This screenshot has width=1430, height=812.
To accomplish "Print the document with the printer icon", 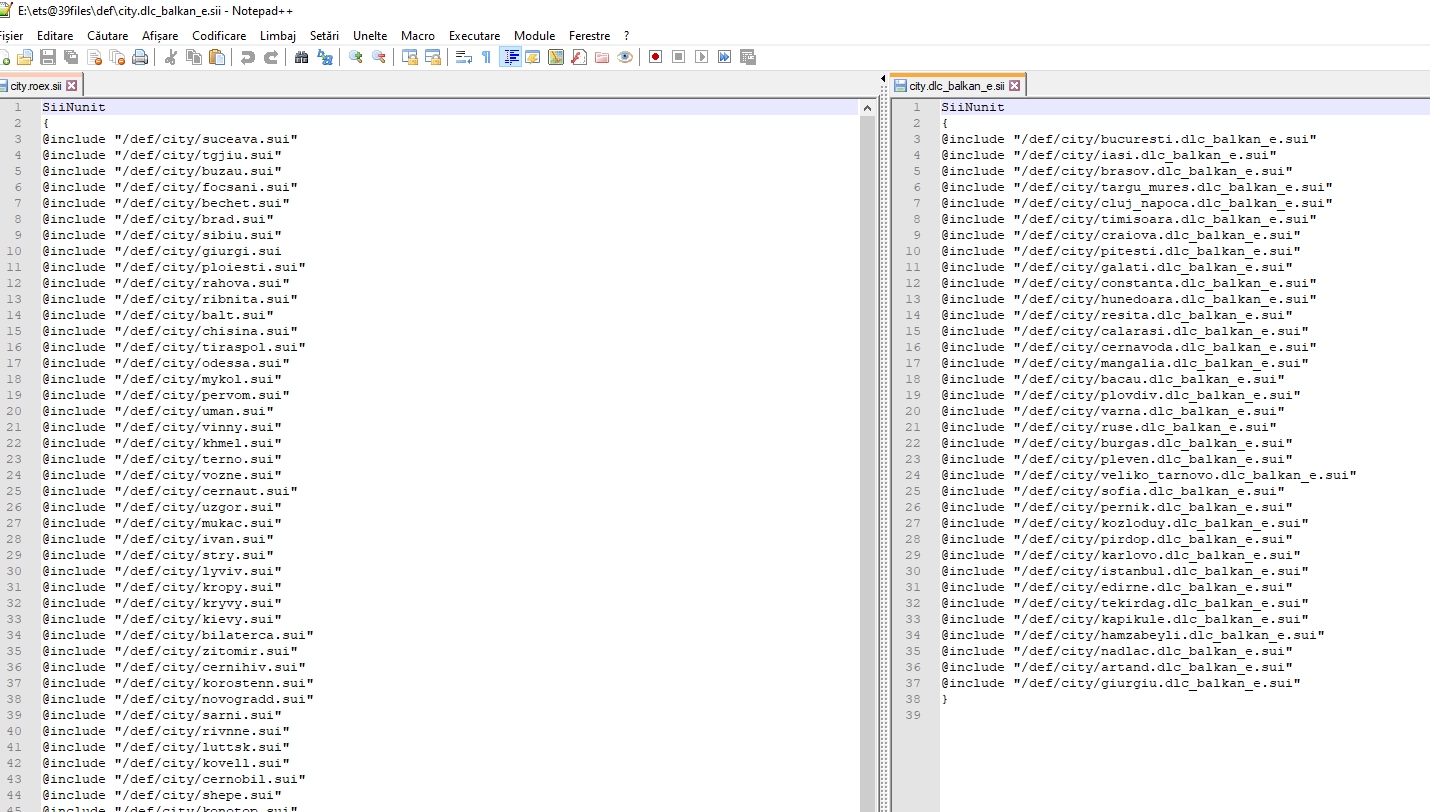I will click(140, 57).
